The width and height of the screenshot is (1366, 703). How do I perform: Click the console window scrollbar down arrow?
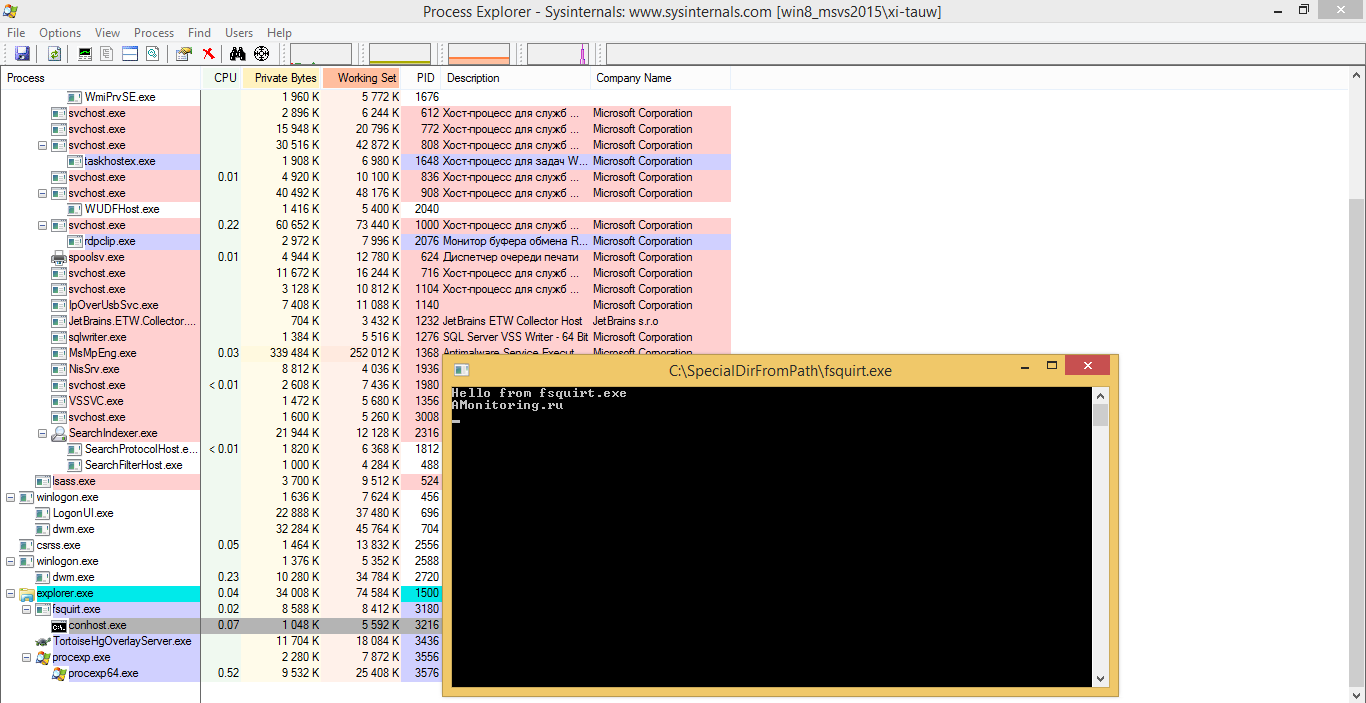point(1101,678)
